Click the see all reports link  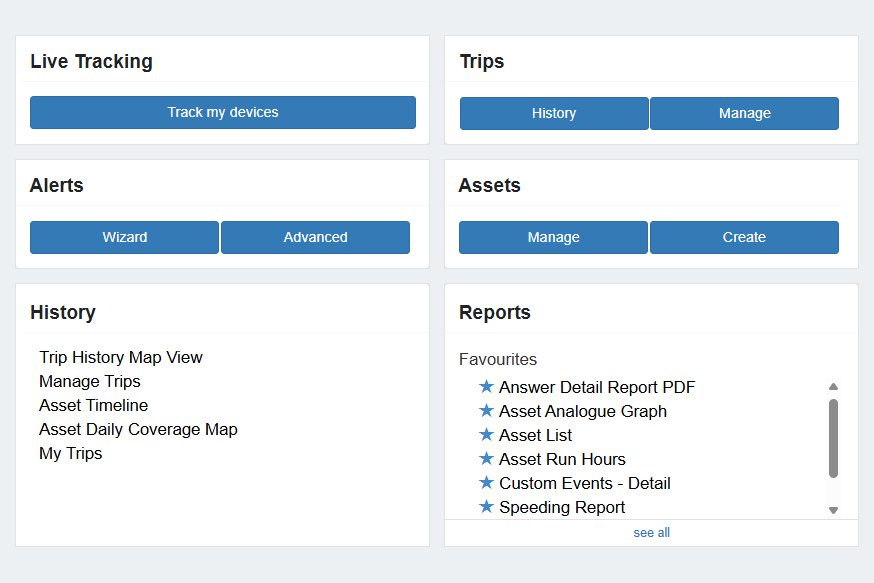pyautogui.click(x=652, y=533)
